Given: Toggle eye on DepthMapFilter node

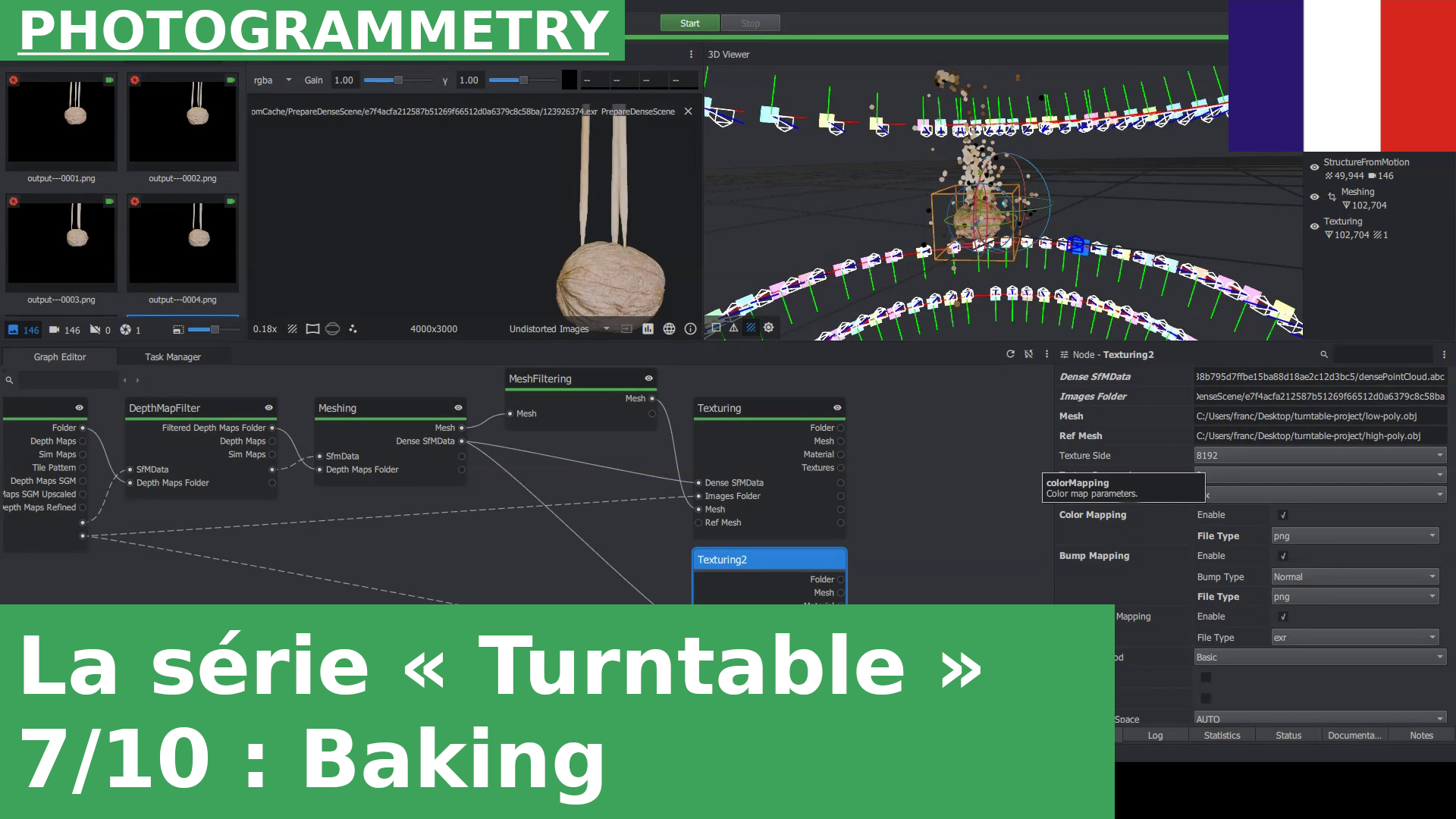Looking at the screenshot, I should (268, 408).
